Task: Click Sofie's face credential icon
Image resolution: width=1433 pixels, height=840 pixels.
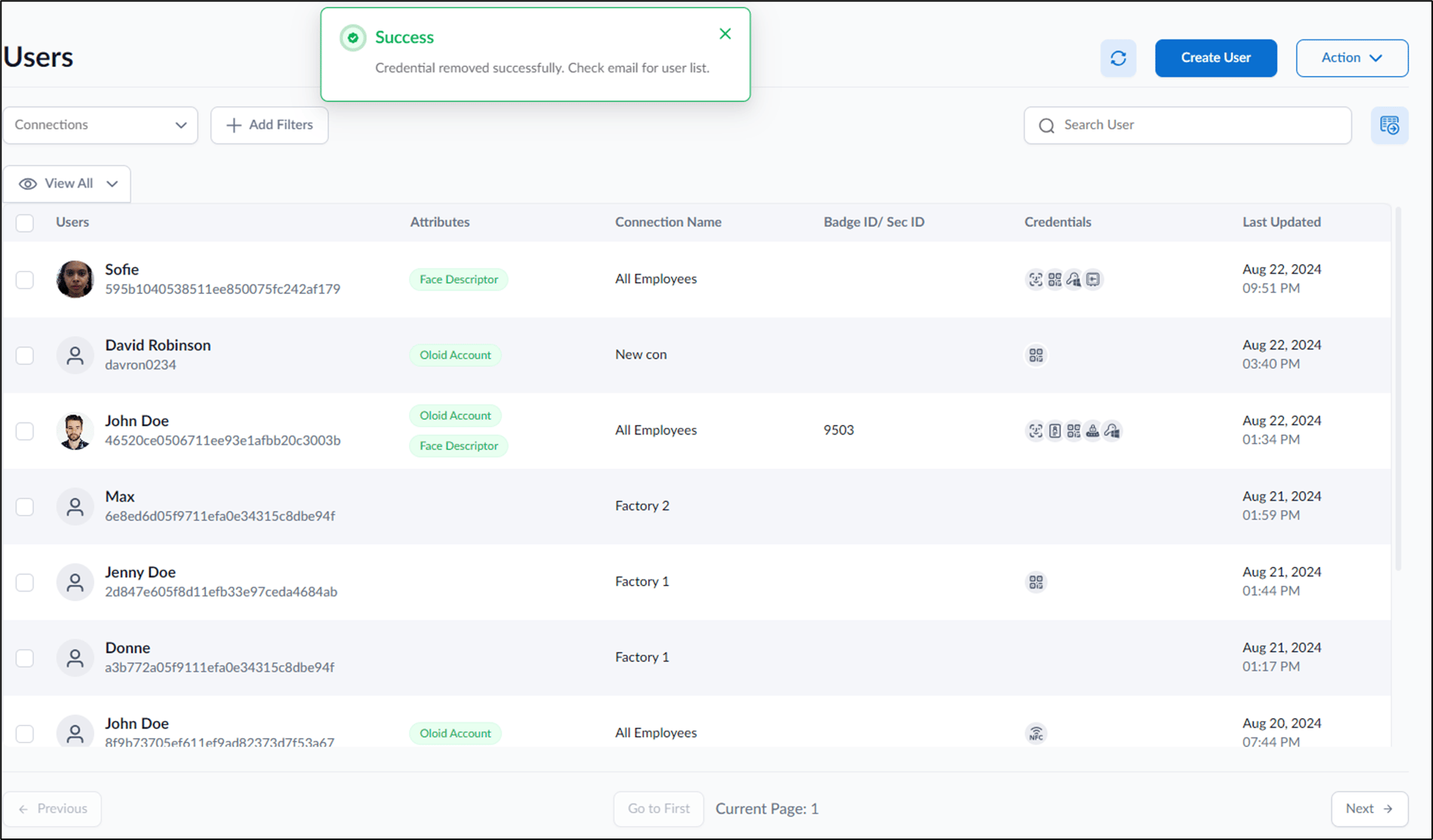Action: [1035, 279]
